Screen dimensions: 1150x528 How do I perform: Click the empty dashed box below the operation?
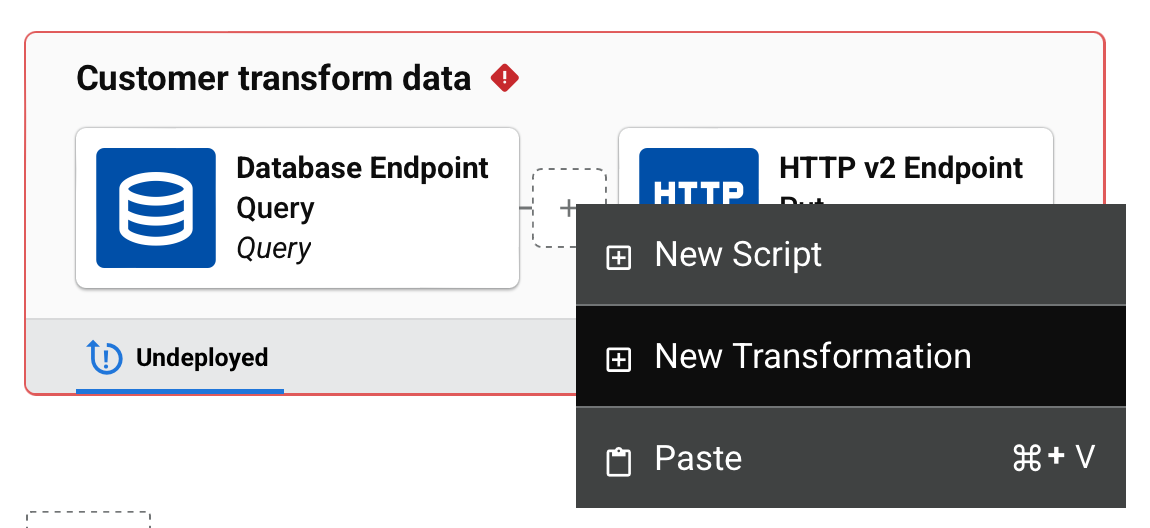point(88,520)
